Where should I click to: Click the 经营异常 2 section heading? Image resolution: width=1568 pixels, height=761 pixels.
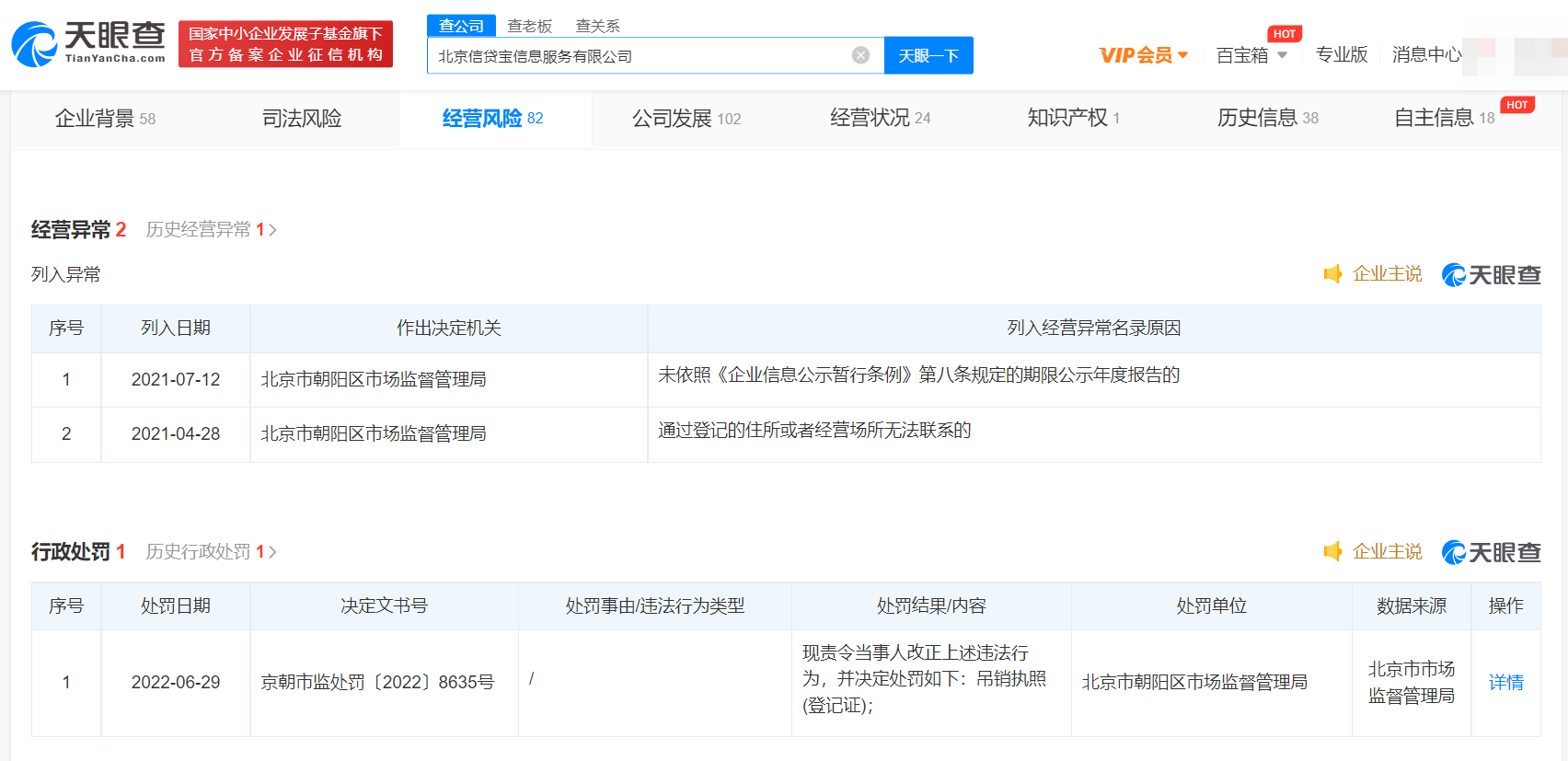78,229
